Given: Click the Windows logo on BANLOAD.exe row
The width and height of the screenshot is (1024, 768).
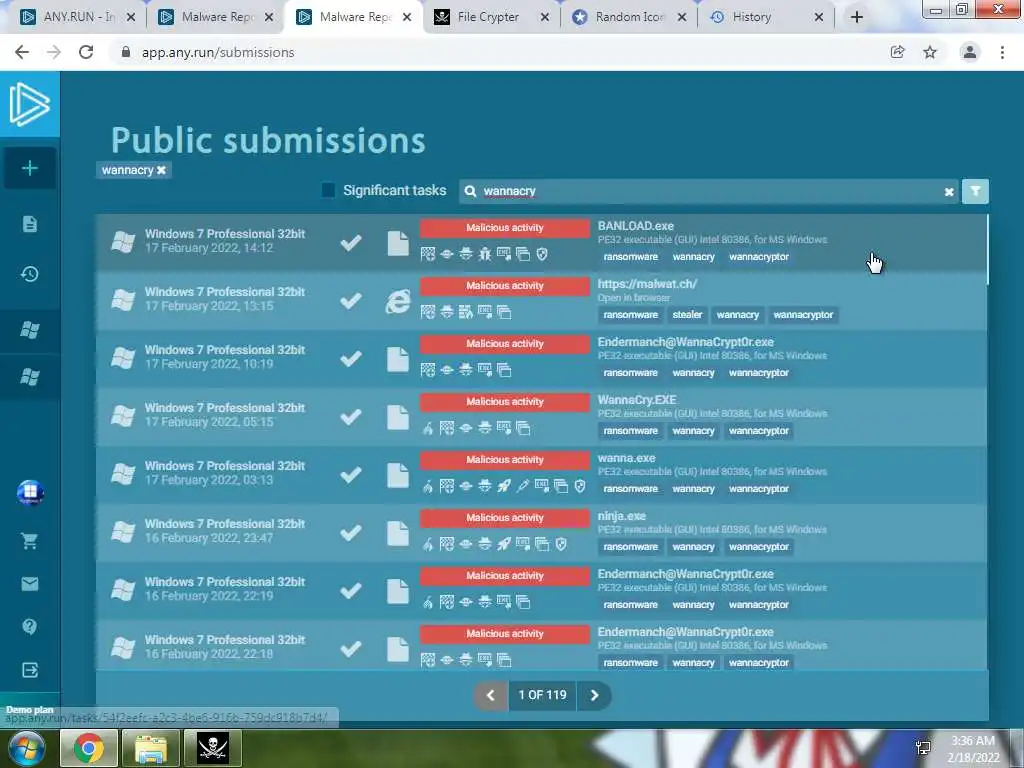Looking at the screenshot, I should (x=123, y=242).
